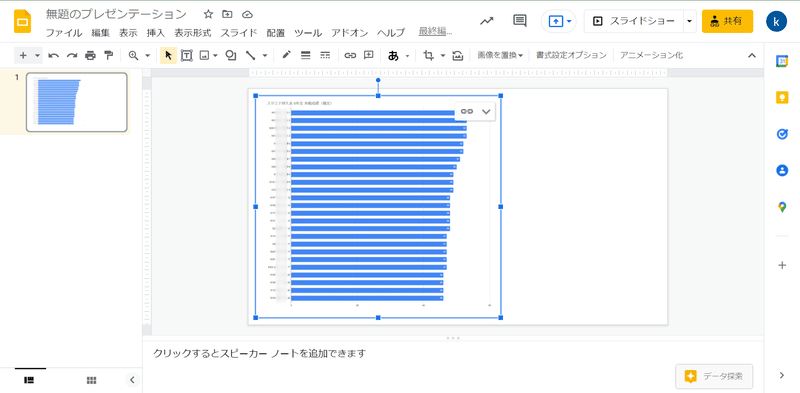Viewport: 800px width, 393px height.
Task: Open the 表示 menu
Action: [128, 33]
